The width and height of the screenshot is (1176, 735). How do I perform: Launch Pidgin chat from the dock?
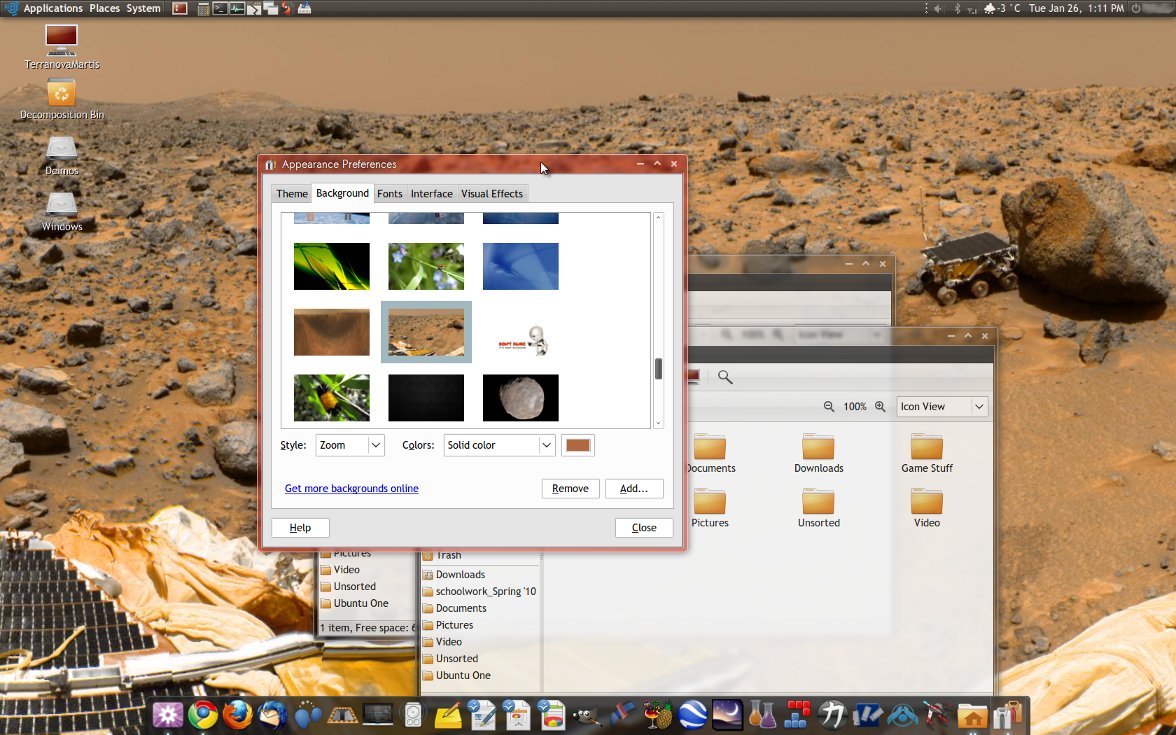pyautogui.click(x=308, y=715)
